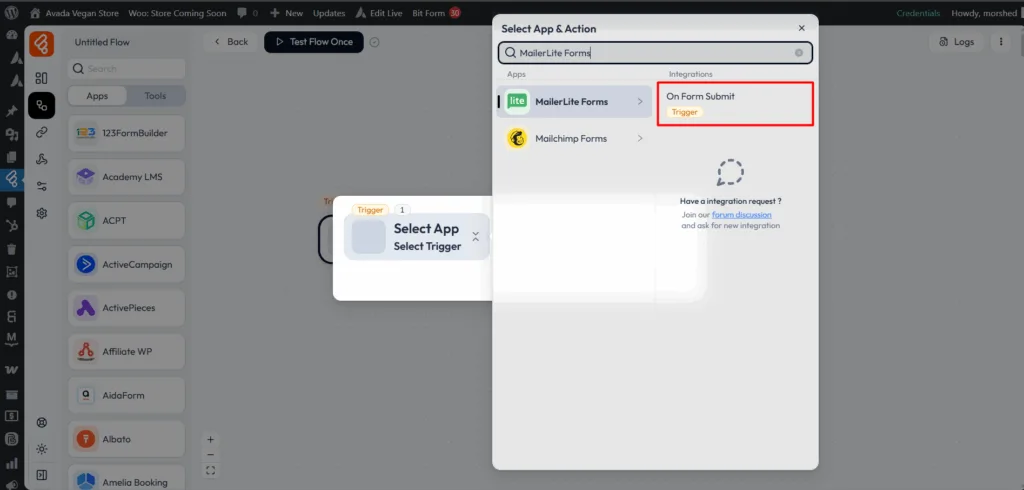The width and height of the screenshot is (1024, 490).
Task: Click the 123FormBuilder app icon
Action: pyautogui.click(x=86, y=133)
